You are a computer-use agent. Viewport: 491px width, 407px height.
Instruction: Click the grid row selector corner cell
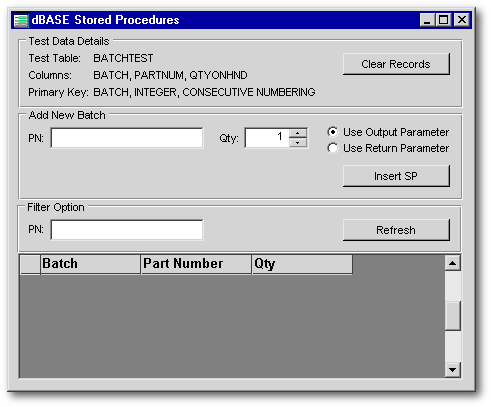[30, 264]
